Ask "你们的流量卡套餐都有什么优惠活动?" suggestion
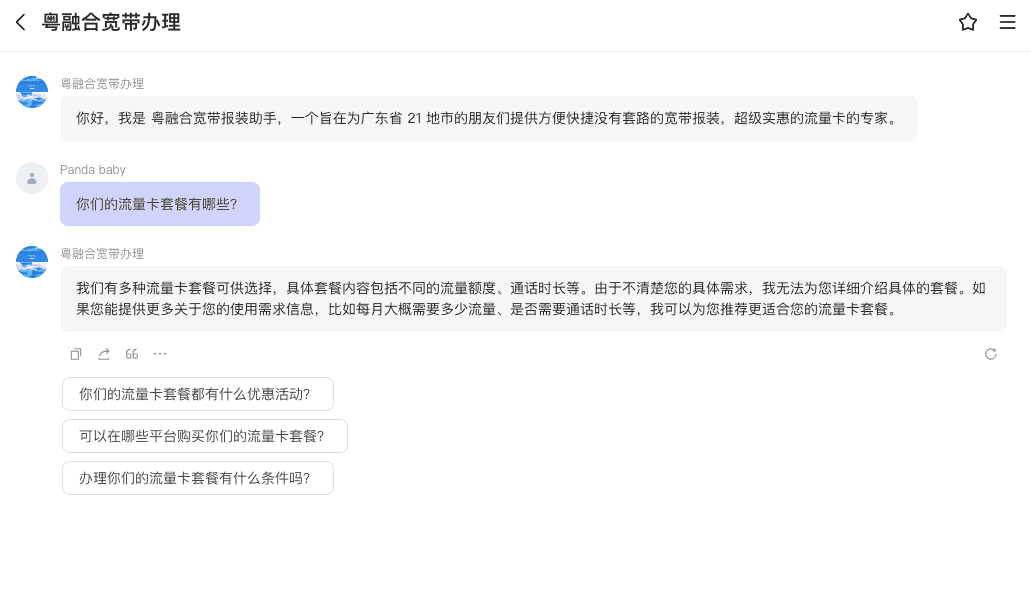This screenshot has width=1031, height=593. click(197, 394)
